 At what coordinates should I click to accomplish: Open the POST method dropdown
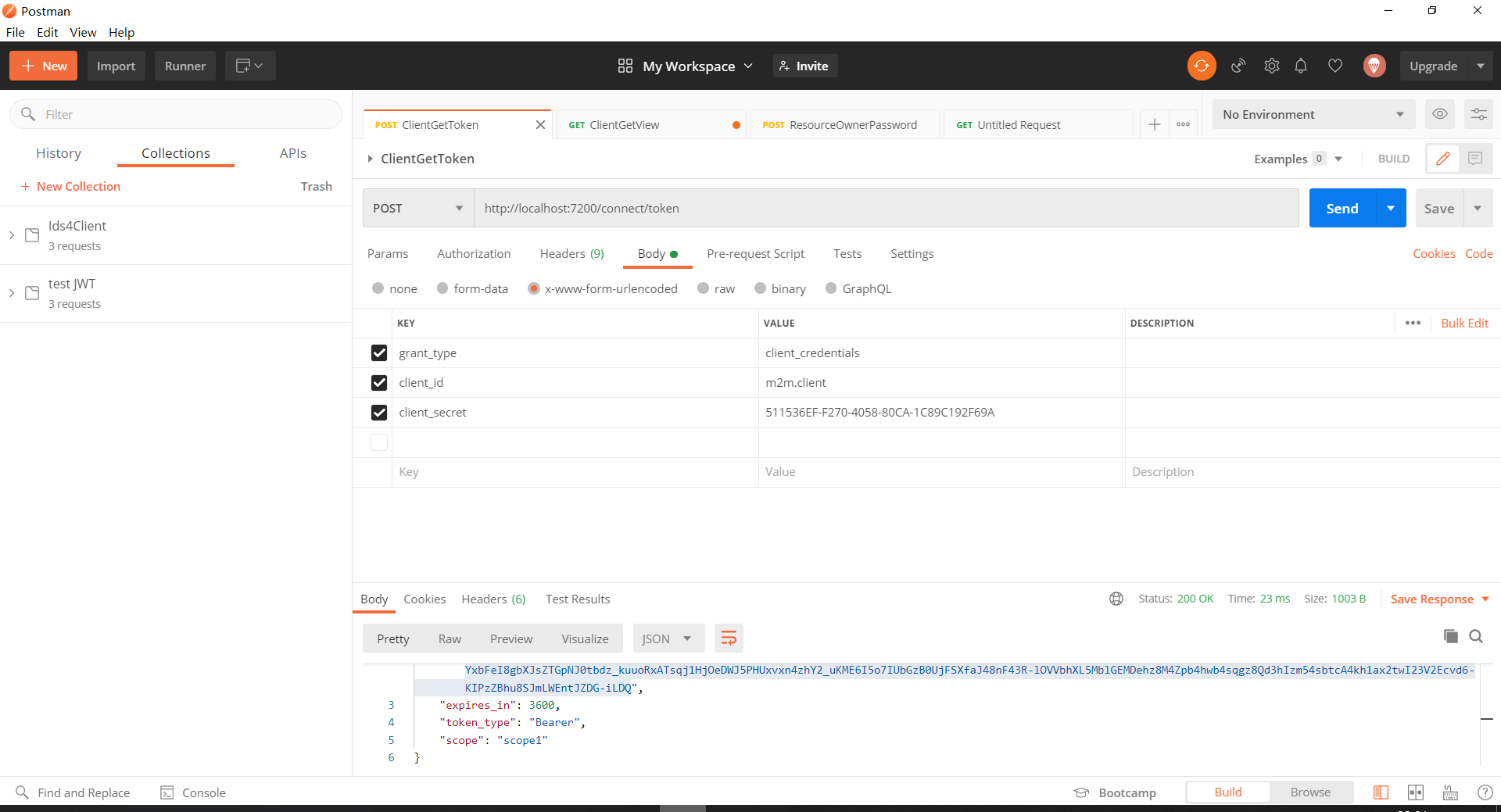tap(418, 208)
